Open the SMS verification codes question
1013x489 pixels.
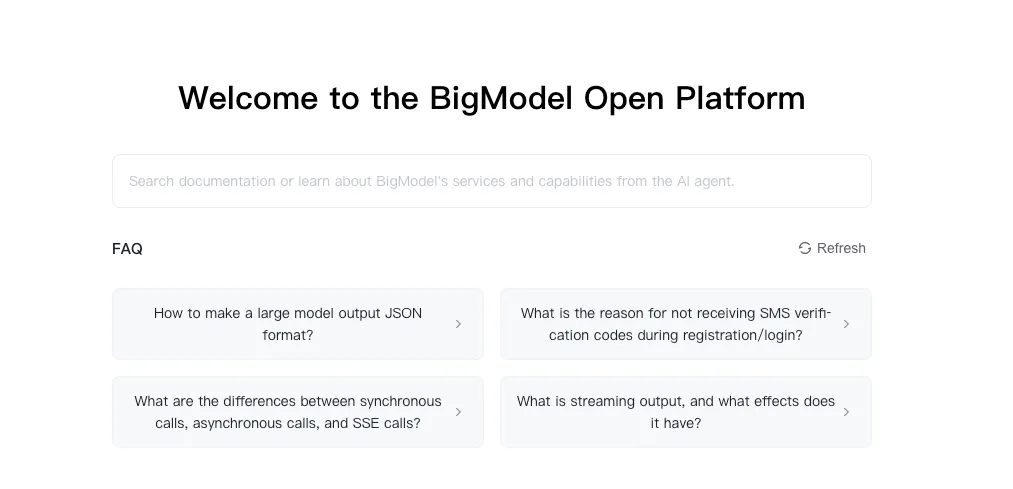point(676,324)
